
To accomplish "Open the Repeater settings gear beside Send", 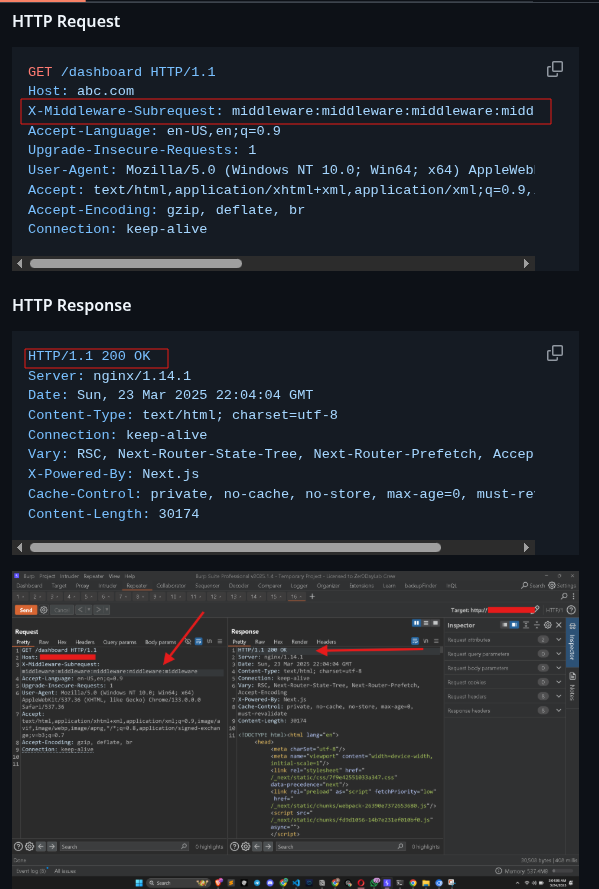I will [x=44, y=609].
